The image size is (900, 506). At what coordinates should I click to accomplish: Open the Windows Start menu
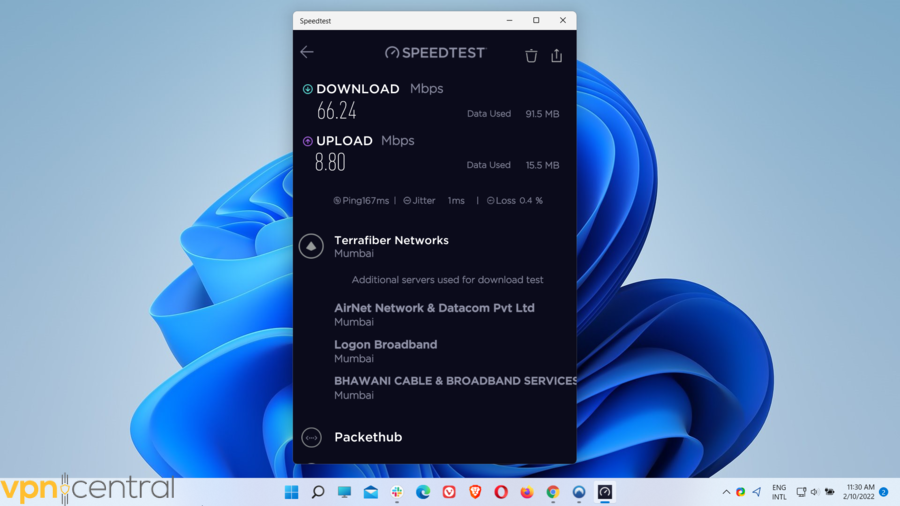292,492
